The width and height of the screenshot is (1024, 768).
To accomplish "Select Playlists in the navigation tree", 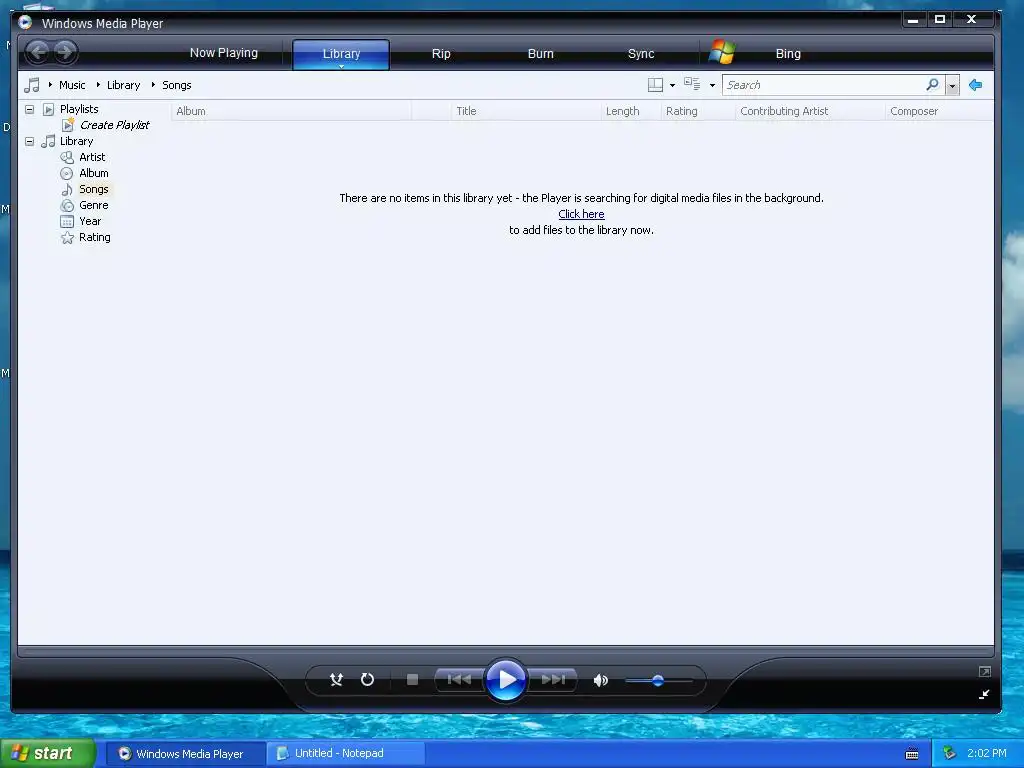I will pos(79,109).
